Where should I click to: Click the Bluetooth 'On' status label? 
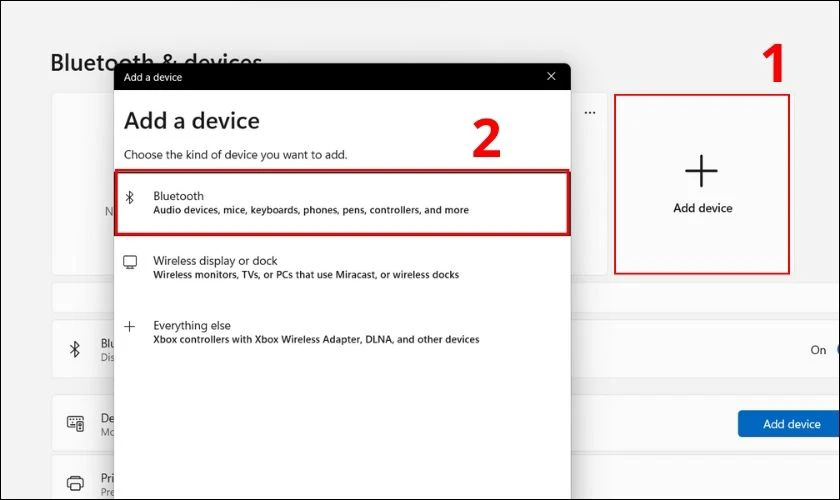[818, 350]
